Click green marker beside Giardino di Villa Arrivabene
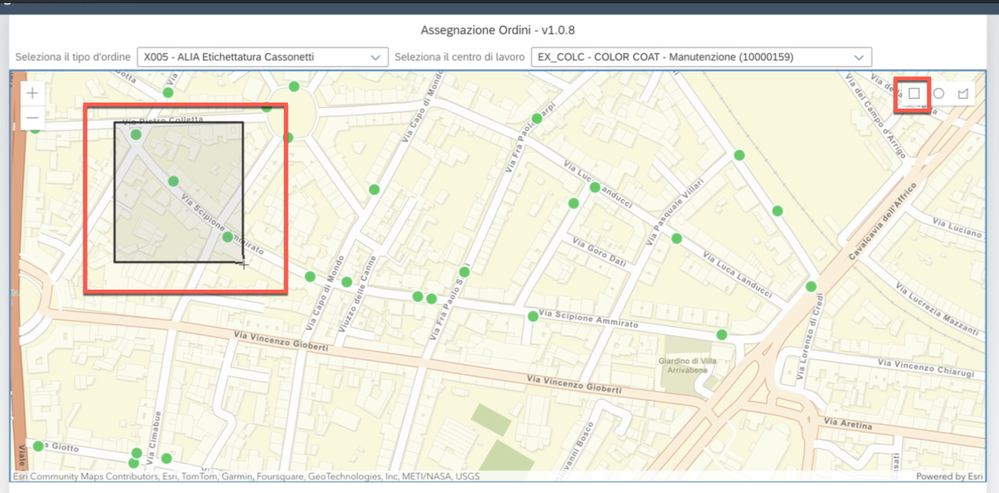Viewport: 999px width, 493px height. (721, 334)
